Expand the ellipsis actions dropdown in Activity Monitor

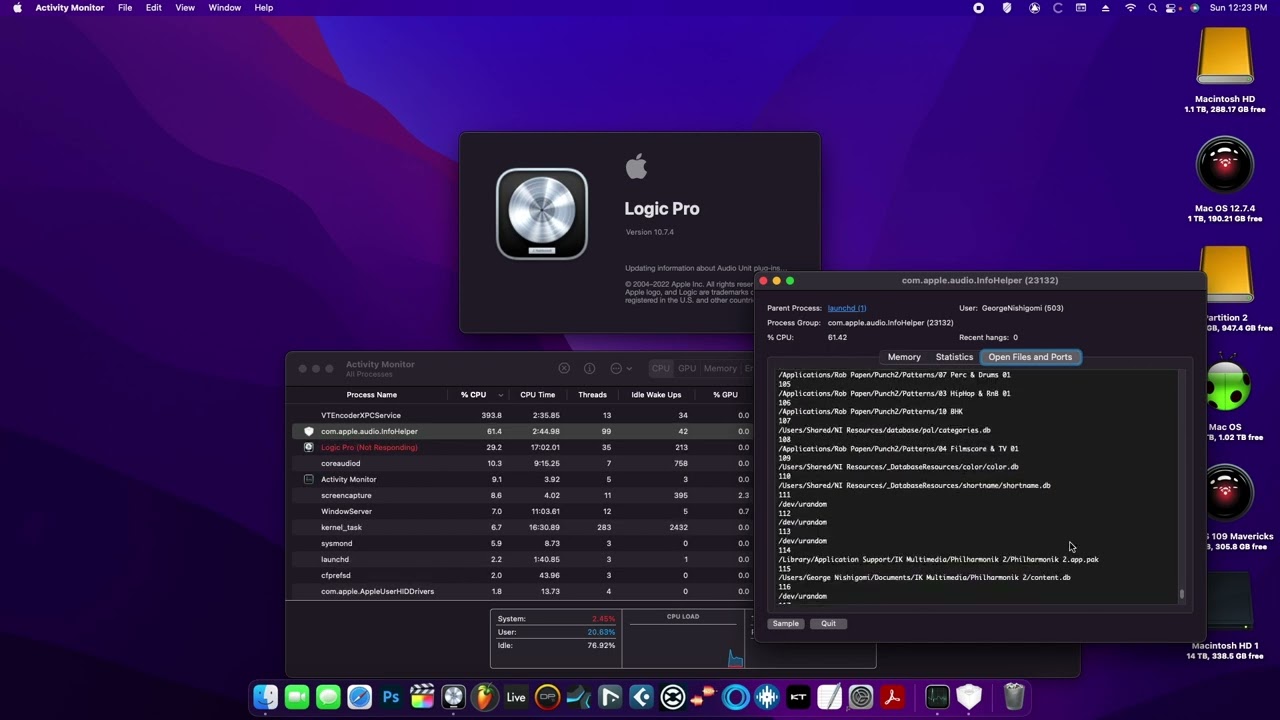click(x=620, y=369)
